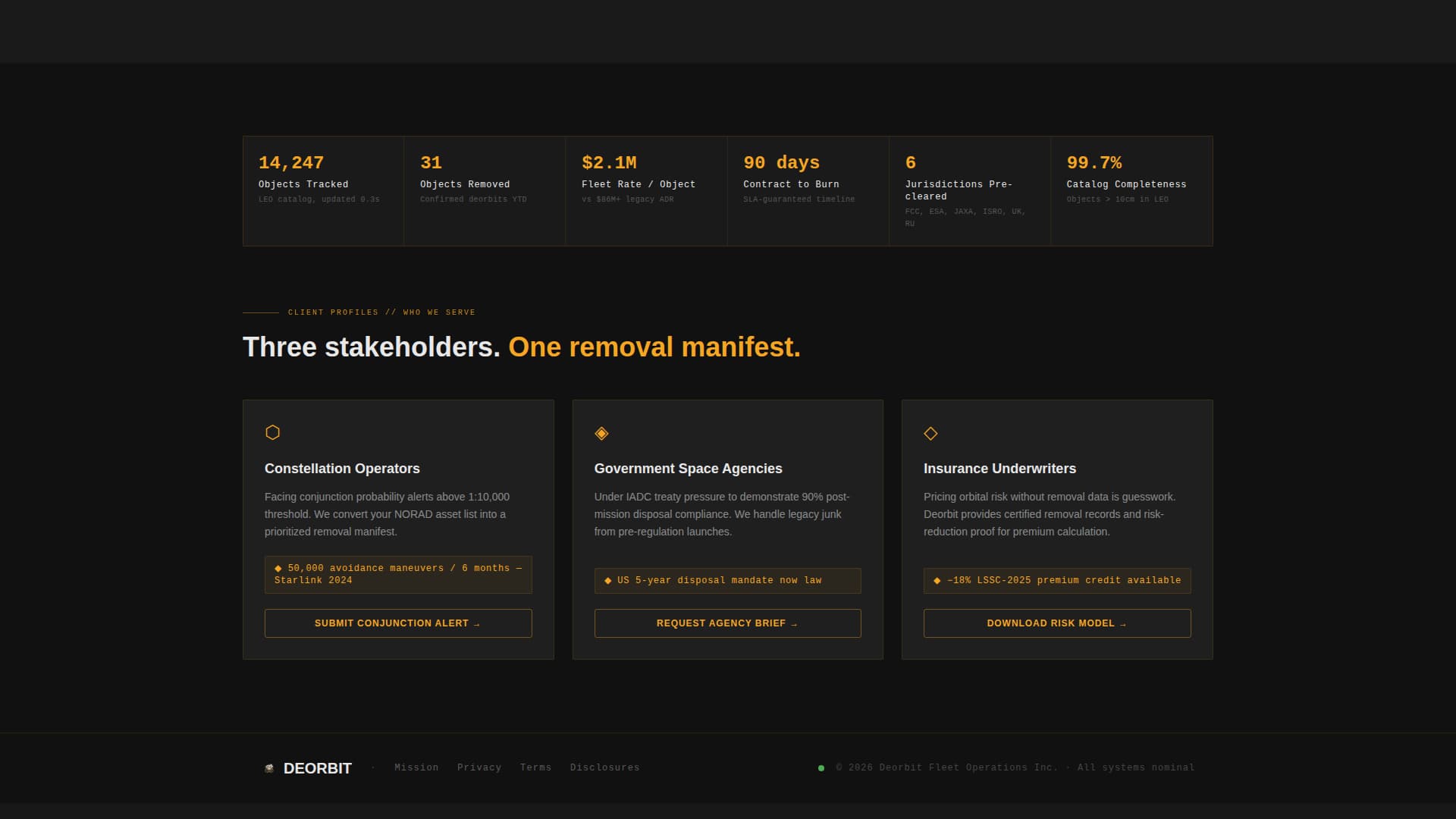Click the outlined diamond icon above Insurance Underwriters
The width and height of the screenshot is (1456, 819).
930,433
